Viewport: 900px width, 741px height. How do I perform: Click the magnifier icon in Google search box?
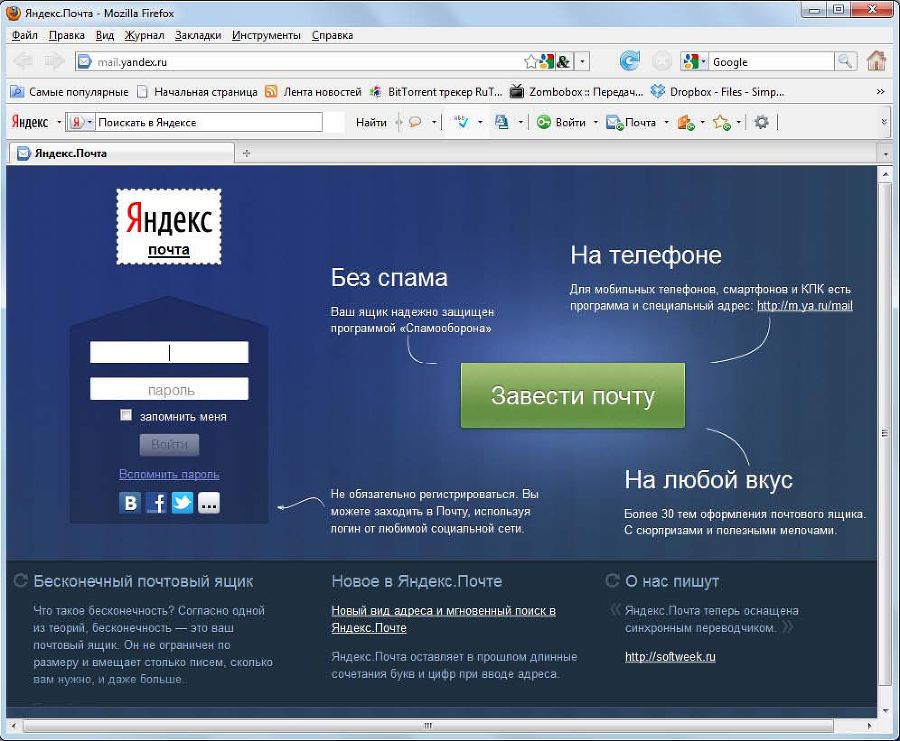pos(845,62)
